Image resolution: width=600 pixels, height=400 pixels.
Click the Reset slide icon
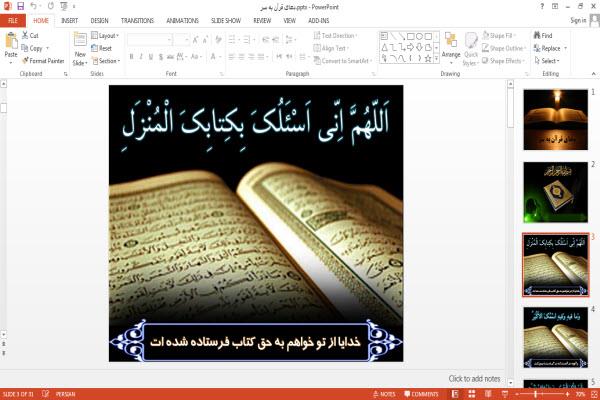(95, 48)
